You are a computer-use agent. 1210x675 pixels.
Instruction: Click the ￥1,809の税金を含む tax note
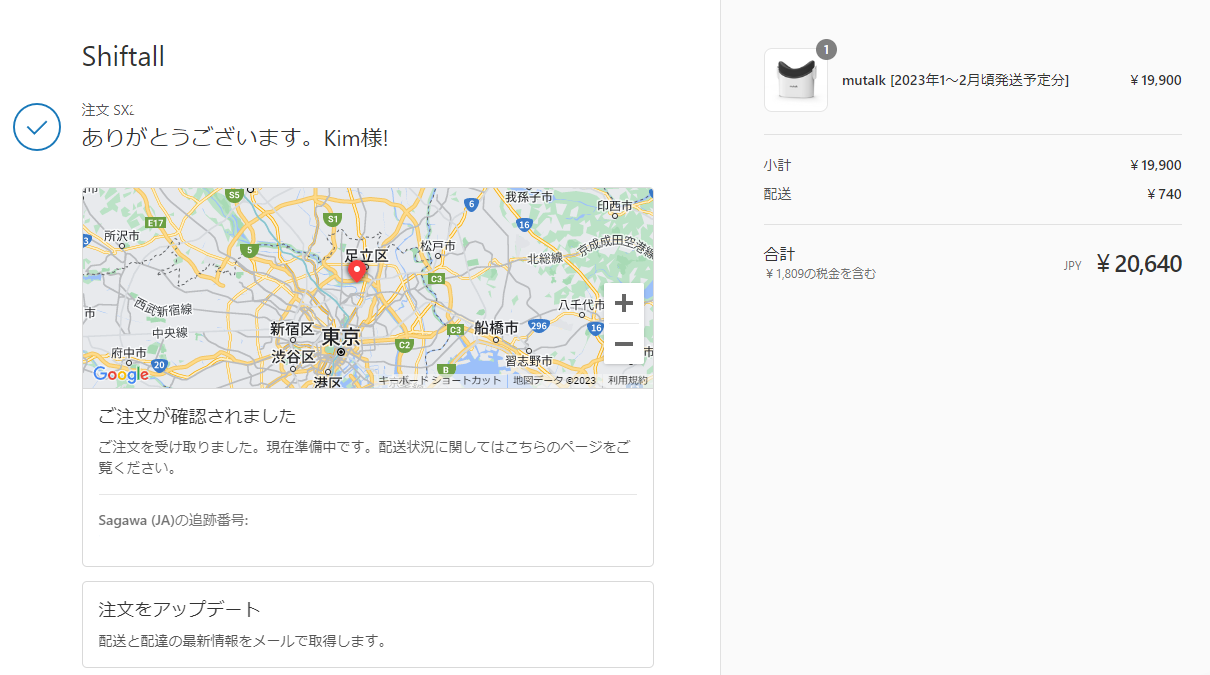[820, 274]
